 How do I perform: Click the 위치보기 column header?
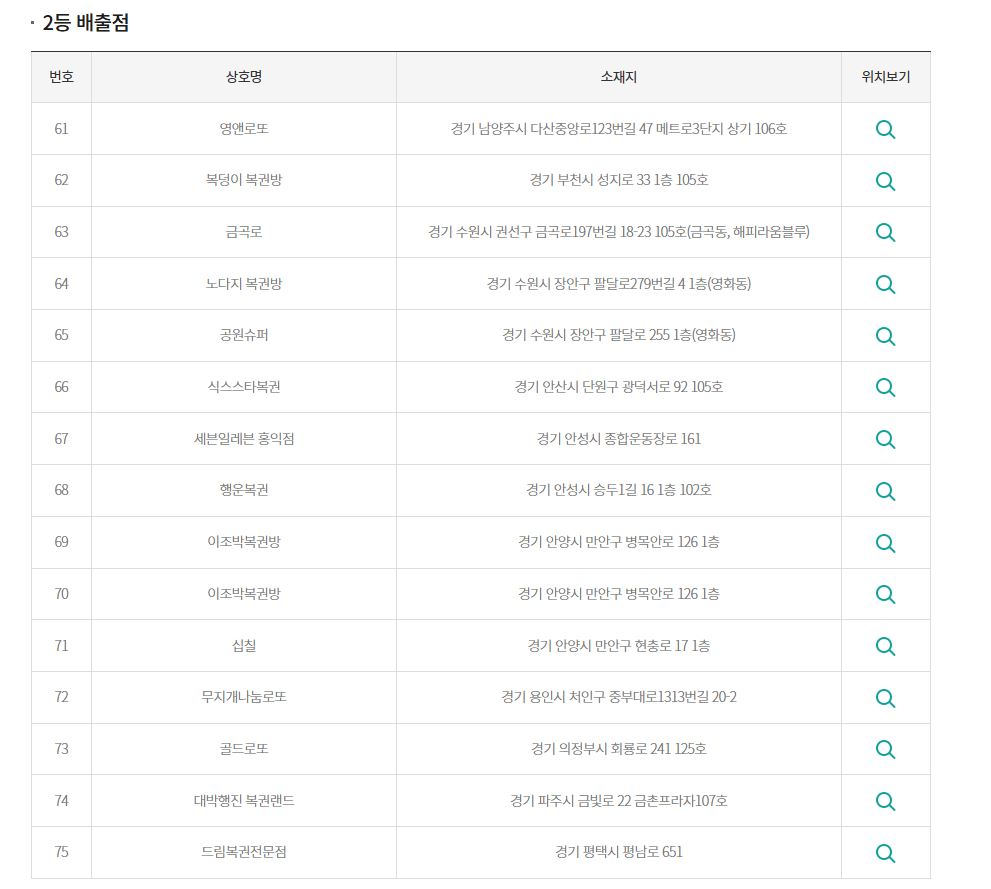885,77
